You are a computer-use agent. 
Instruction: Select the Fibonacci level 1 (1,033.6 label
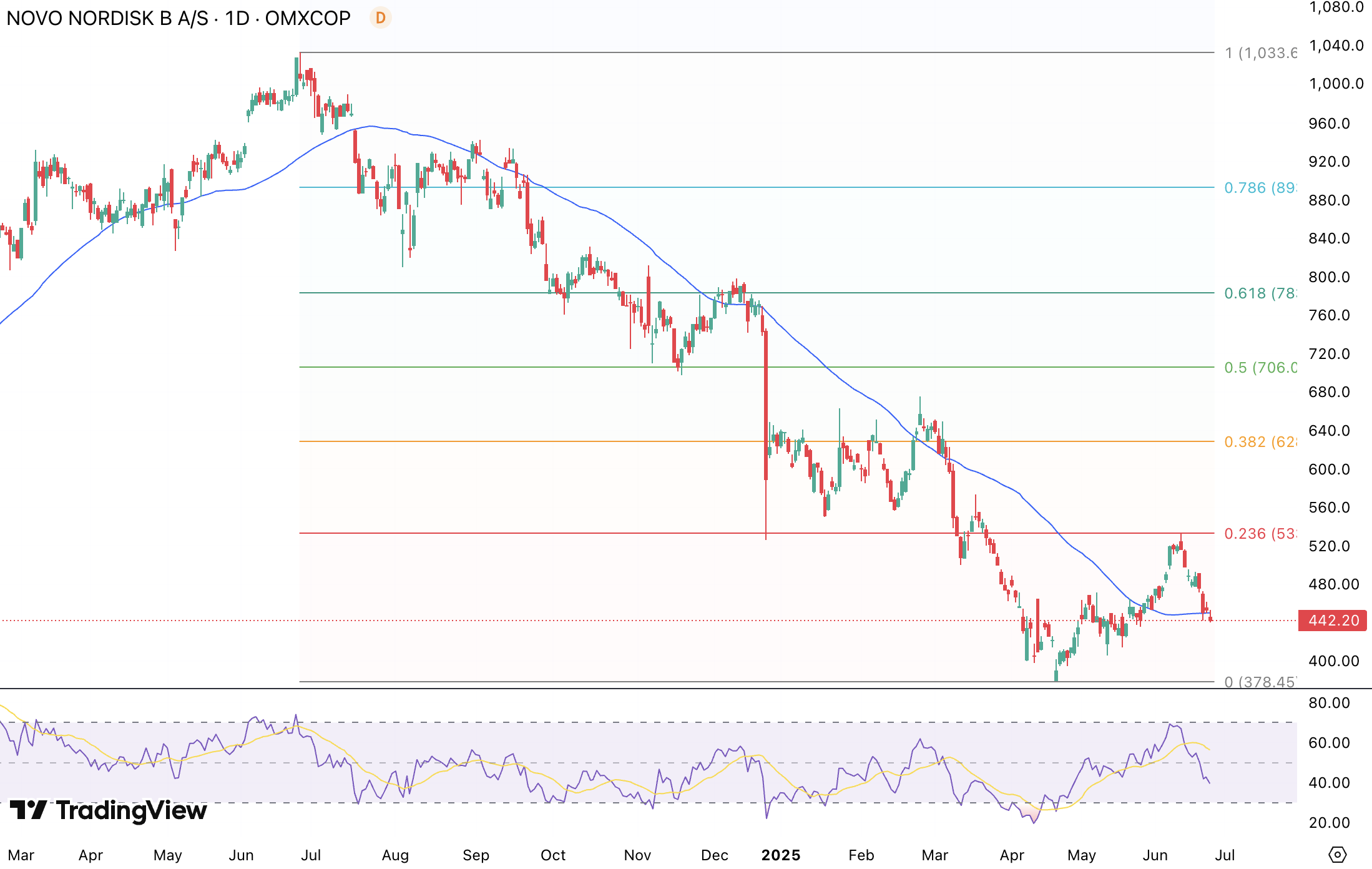click(1260, 53)
